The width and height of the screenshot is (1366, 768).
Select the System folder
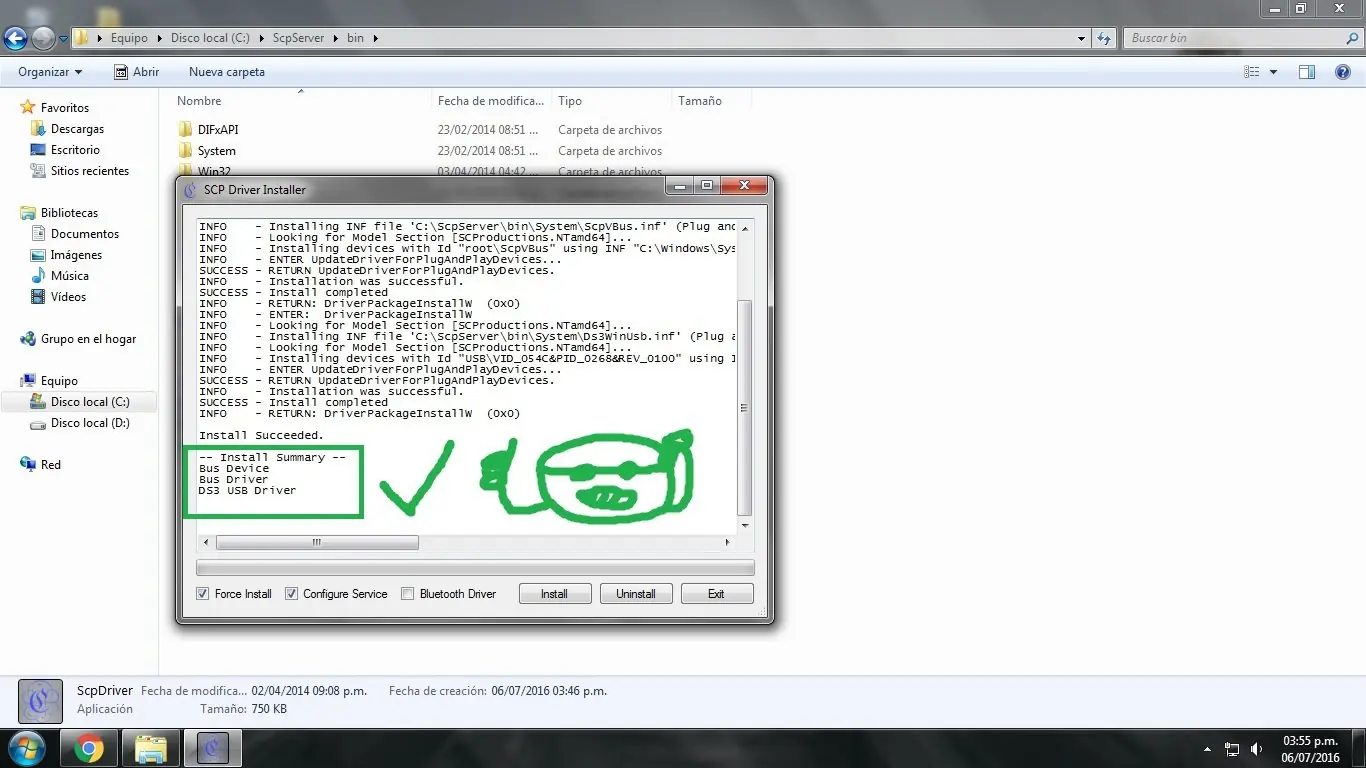(x=216, y=151)
